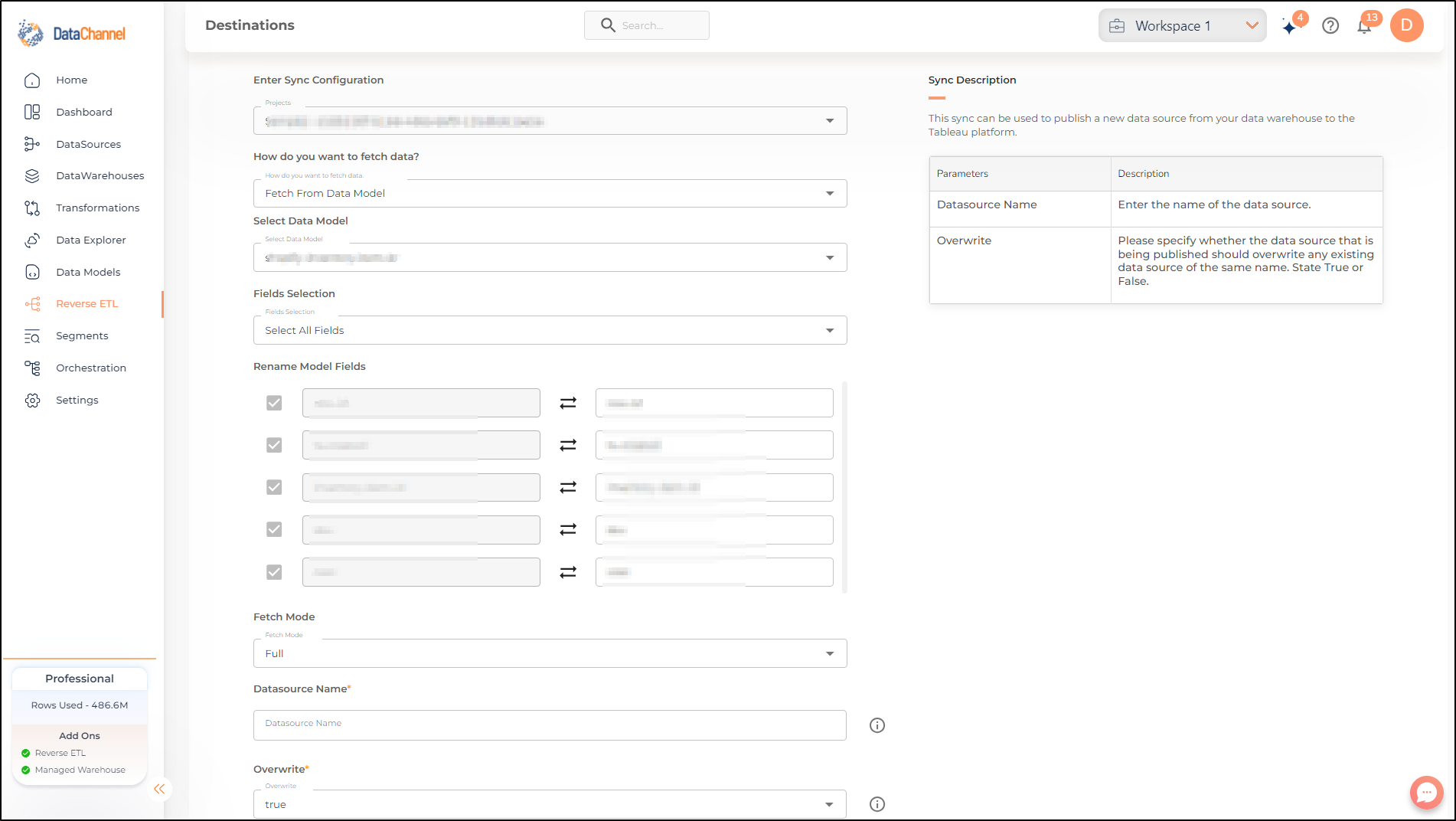Viewport: 1456px width, 821px height.
Task: Toggle checkbox of fifth rename field row
Action: pos(274,572)
